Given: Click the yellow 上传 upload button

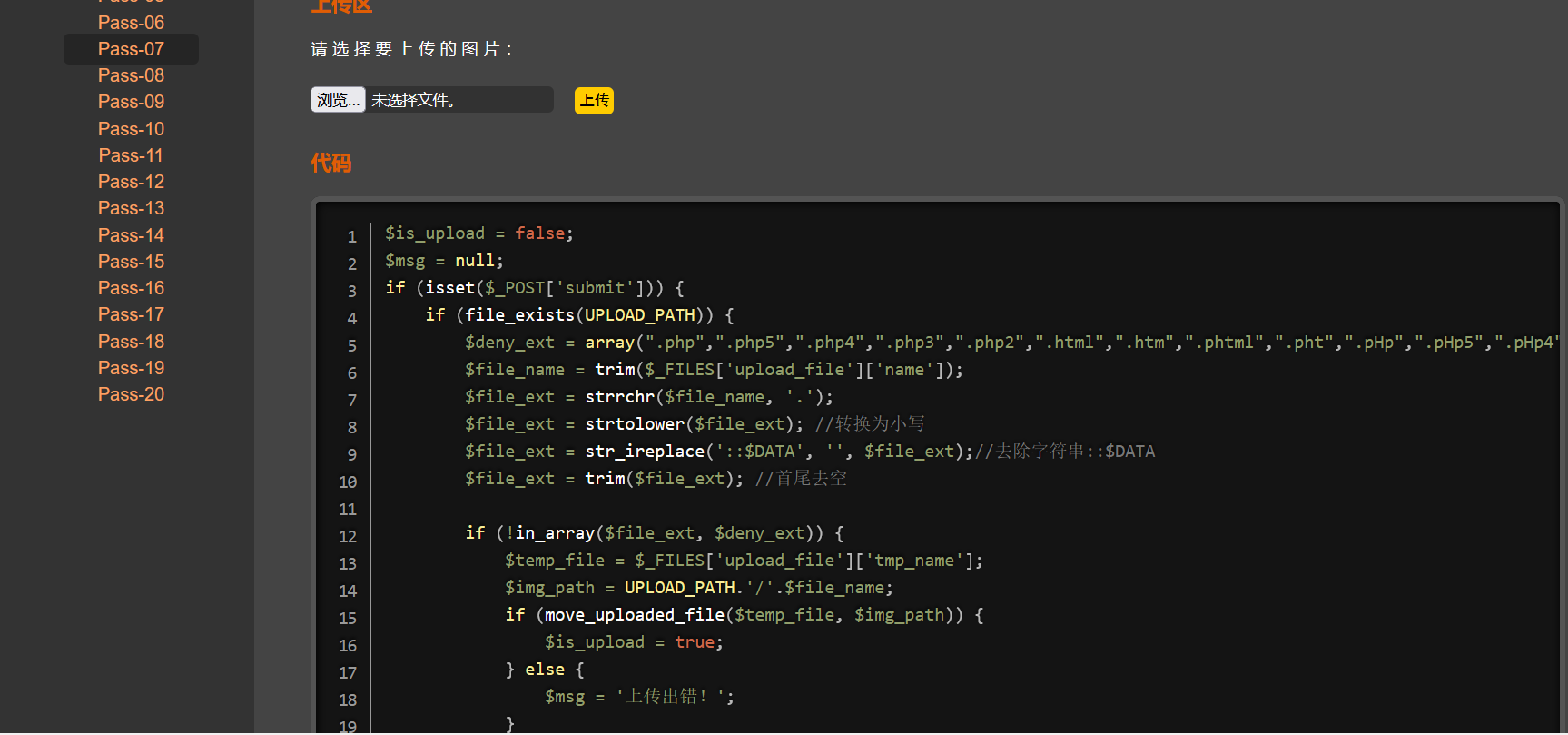Looking at the screenshot, I should point(594,101).
